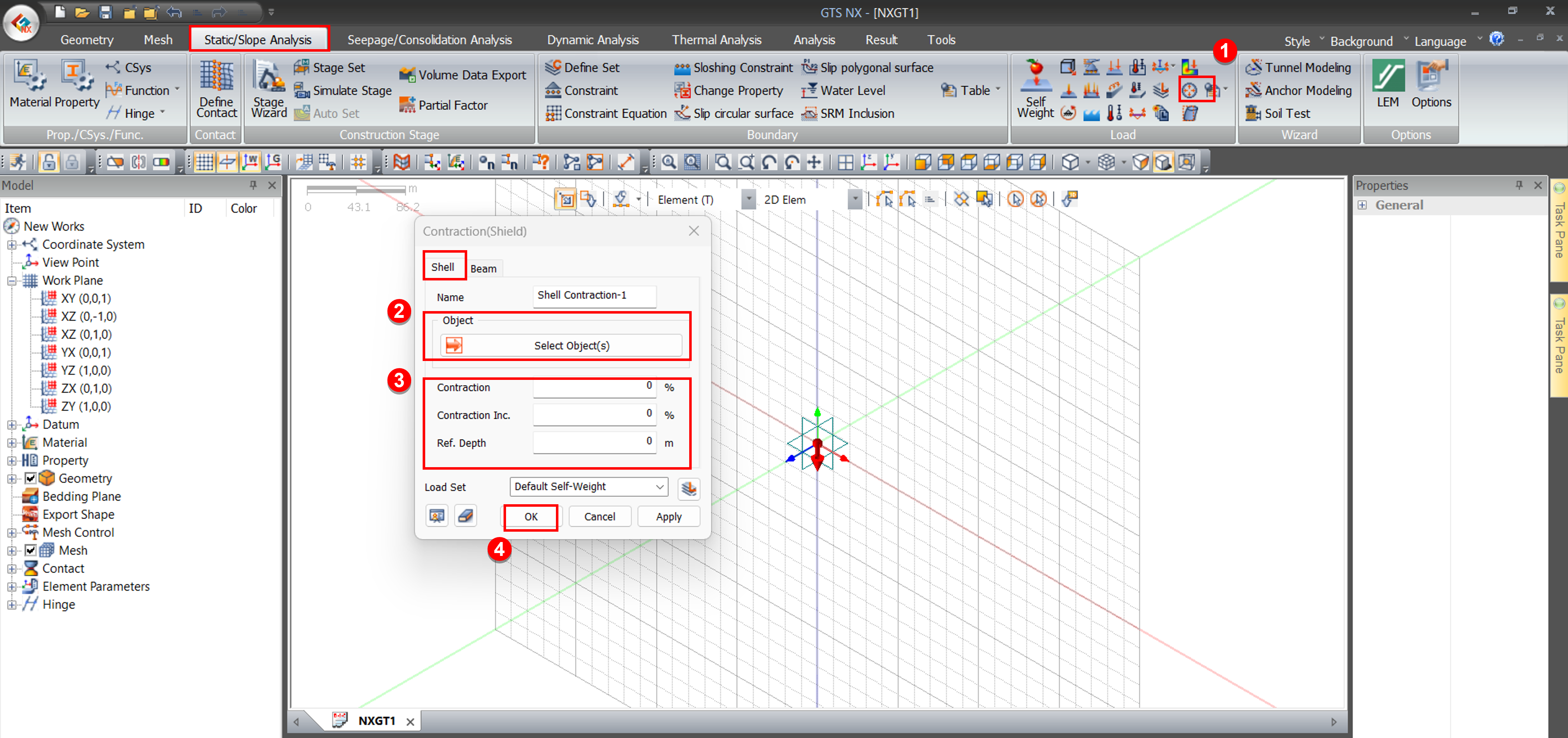Open the Geometry ribbon tab
The height and width of the screenshot is (738, 1568).
[87, 40]
